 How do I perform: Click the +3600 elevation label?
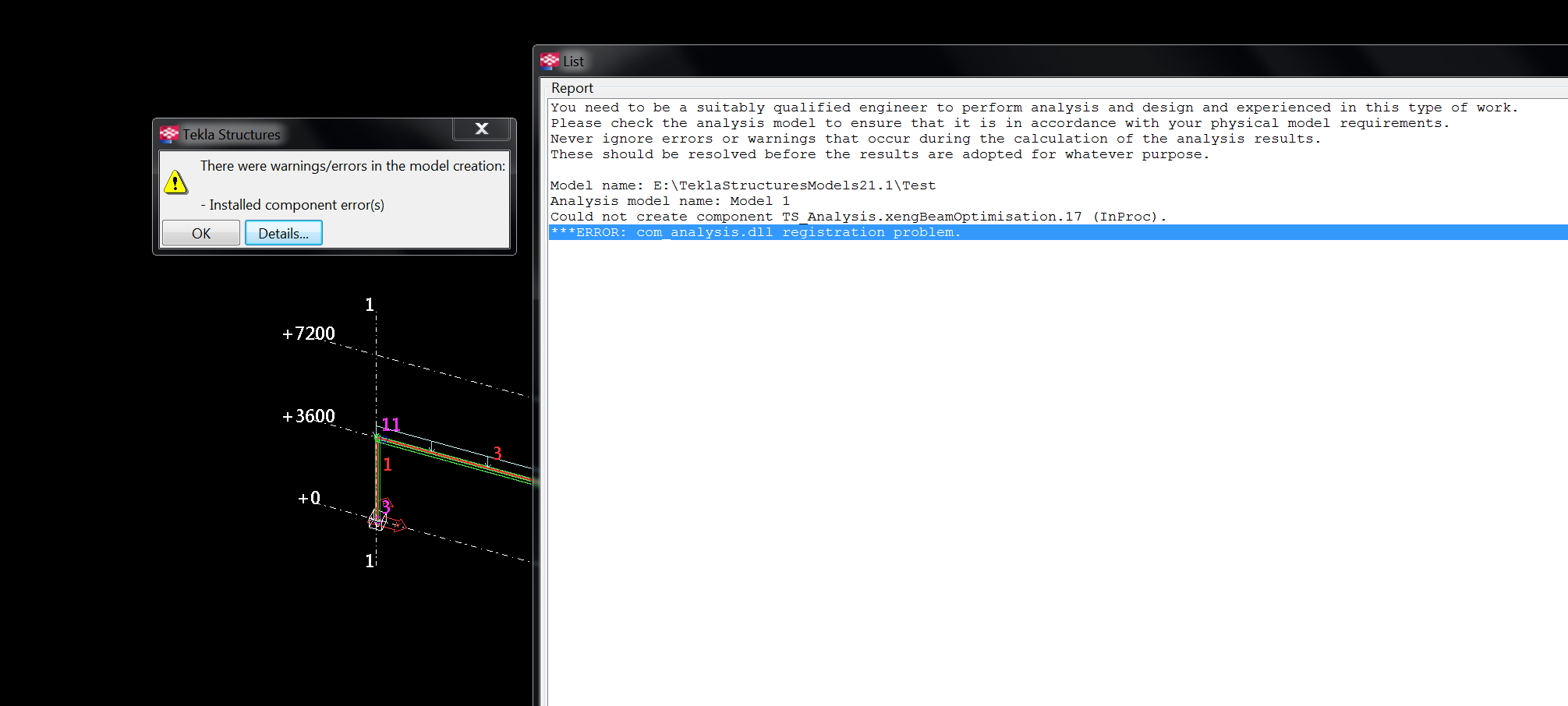[309, 416]
